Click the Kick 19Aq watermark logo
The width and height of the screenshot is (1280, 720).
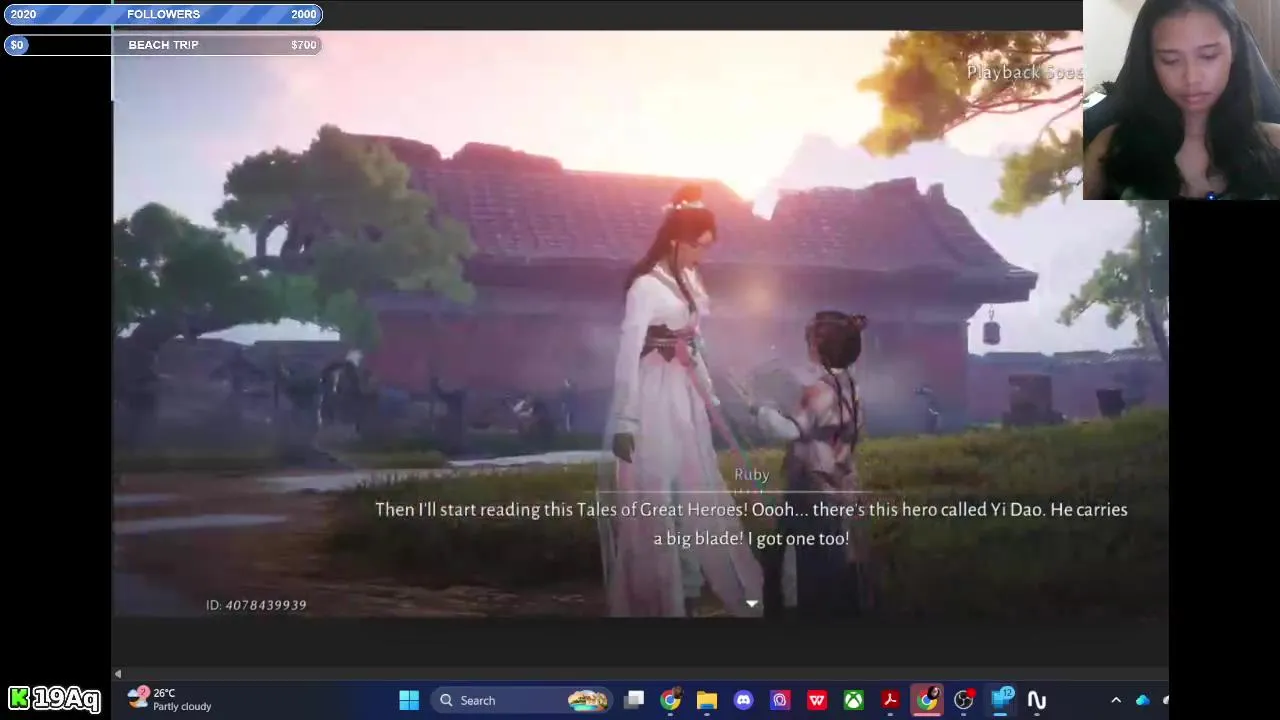tap(54, 698)
